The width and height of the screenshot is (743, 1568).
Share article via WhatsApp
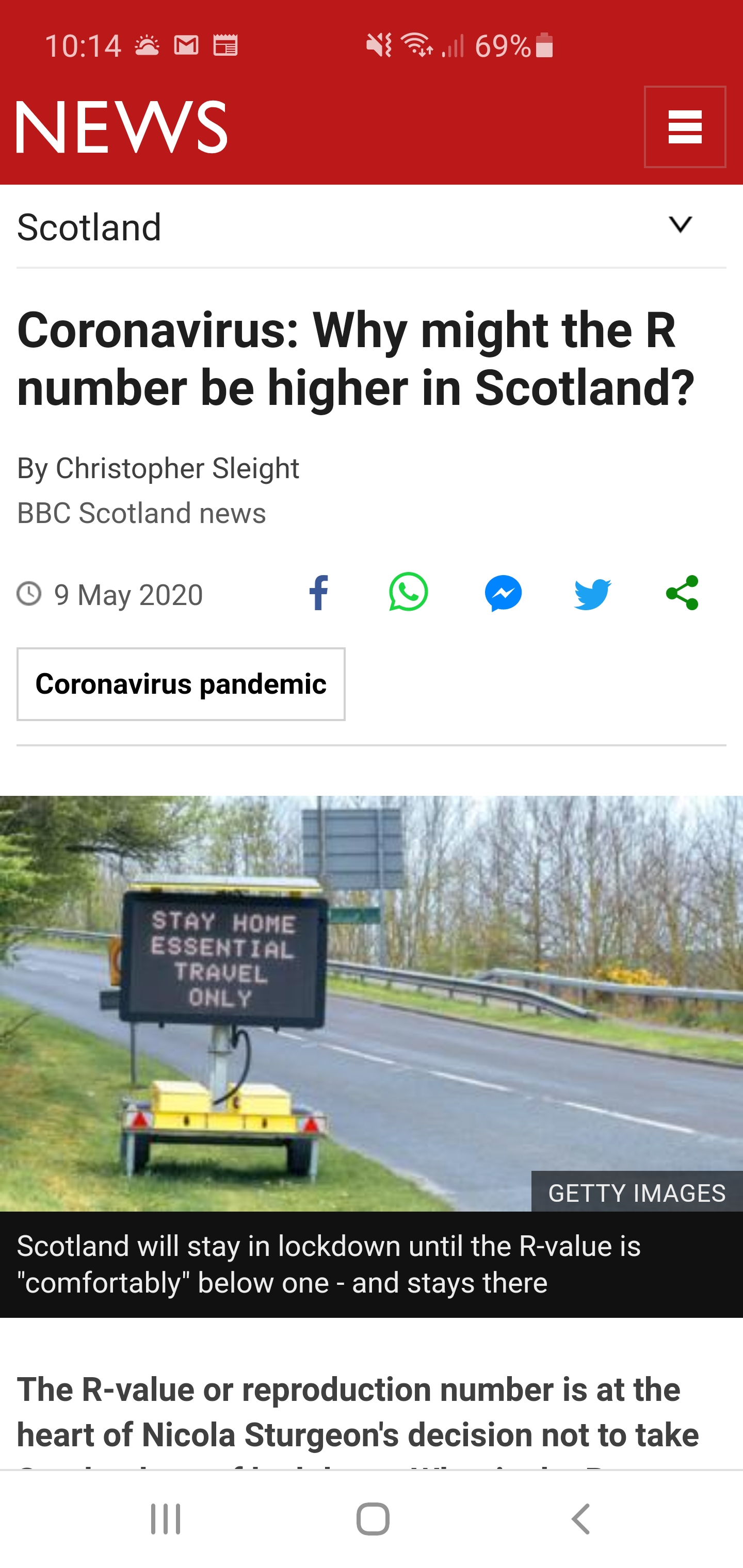click(x=408, y=592)
